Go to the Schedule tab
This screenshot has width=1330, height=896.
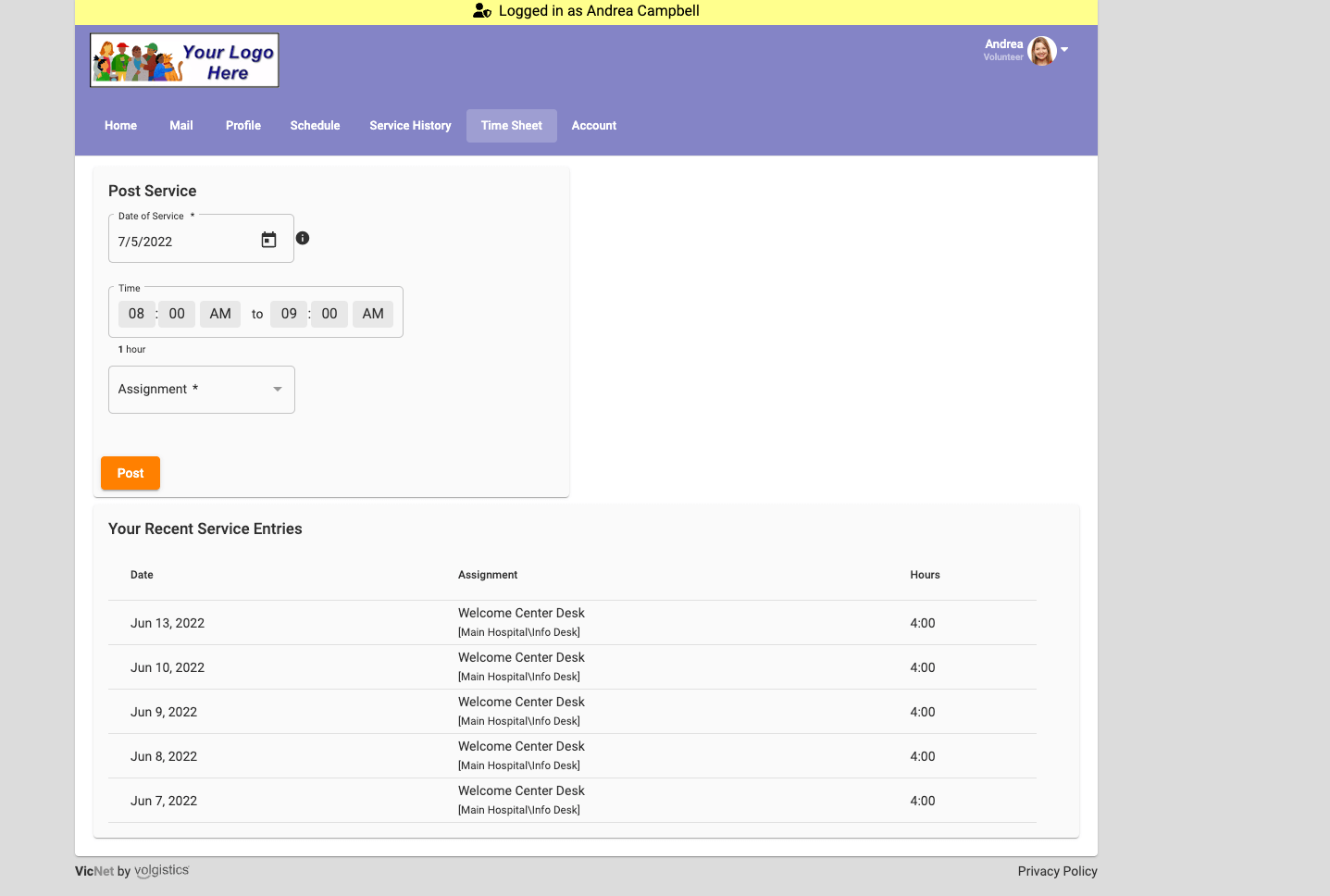[315, 125]
